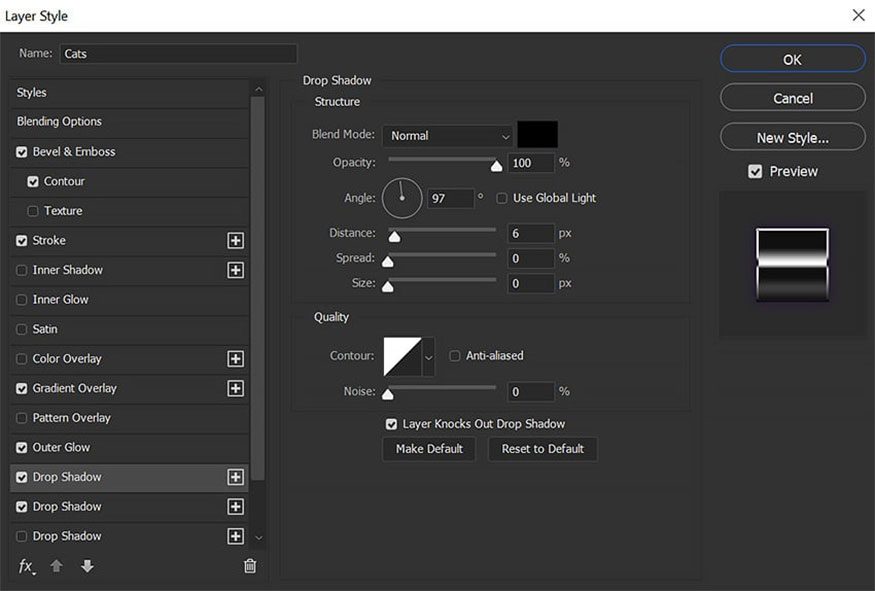The width and height of the screenshot is (875, 591).
Task: Open the black shadow color swatch
Action: tap(537, 135)
